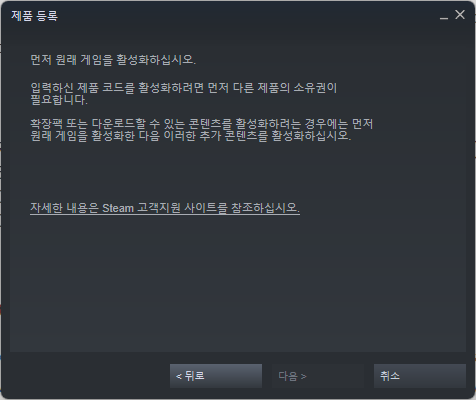Click the '>' arrow on the 다음 button
This screenshot has height=400, width=476.
click(x=303, y=377)
